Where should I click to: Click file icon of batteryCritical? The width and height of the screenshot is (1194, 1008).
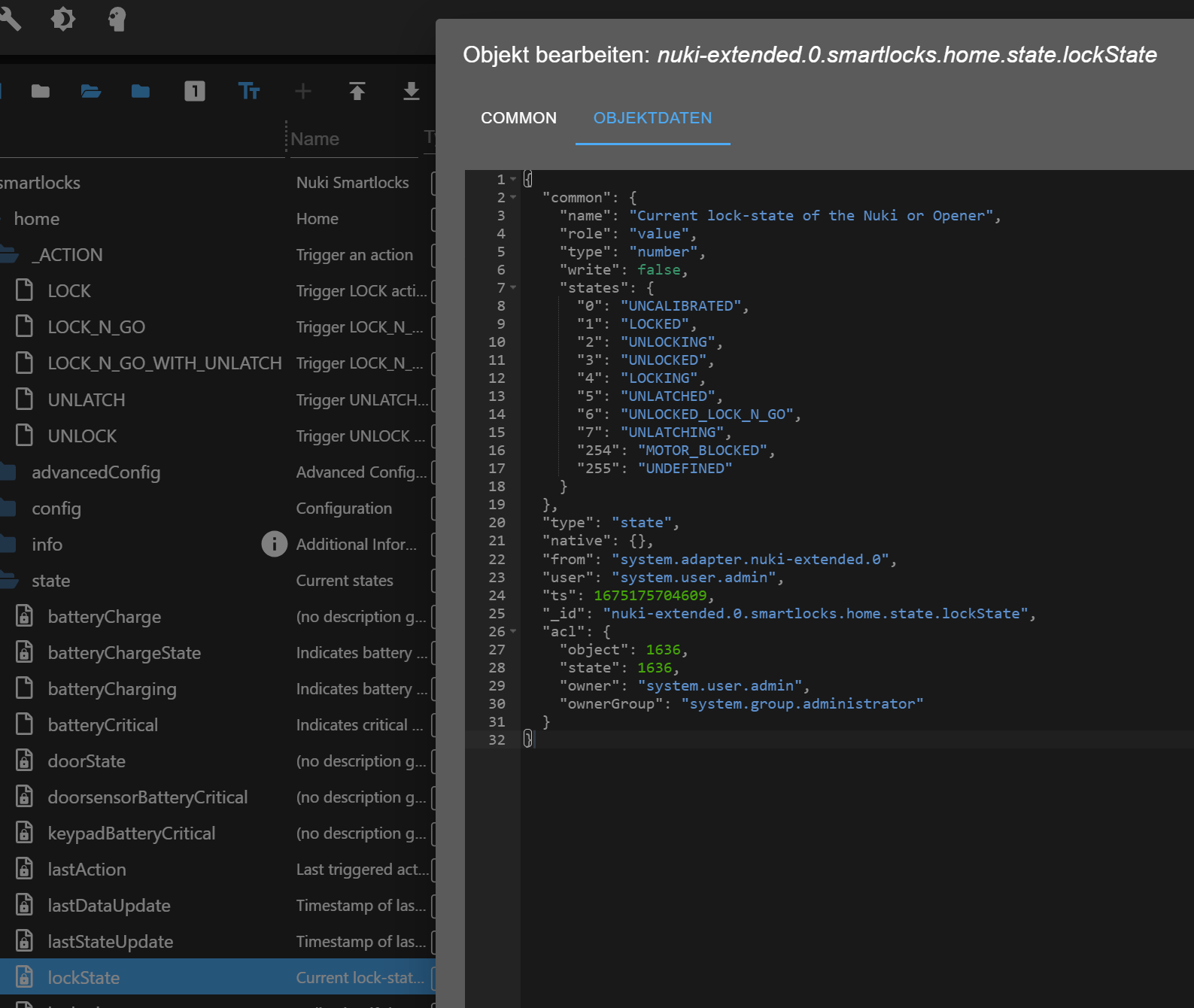coord(24,724)
